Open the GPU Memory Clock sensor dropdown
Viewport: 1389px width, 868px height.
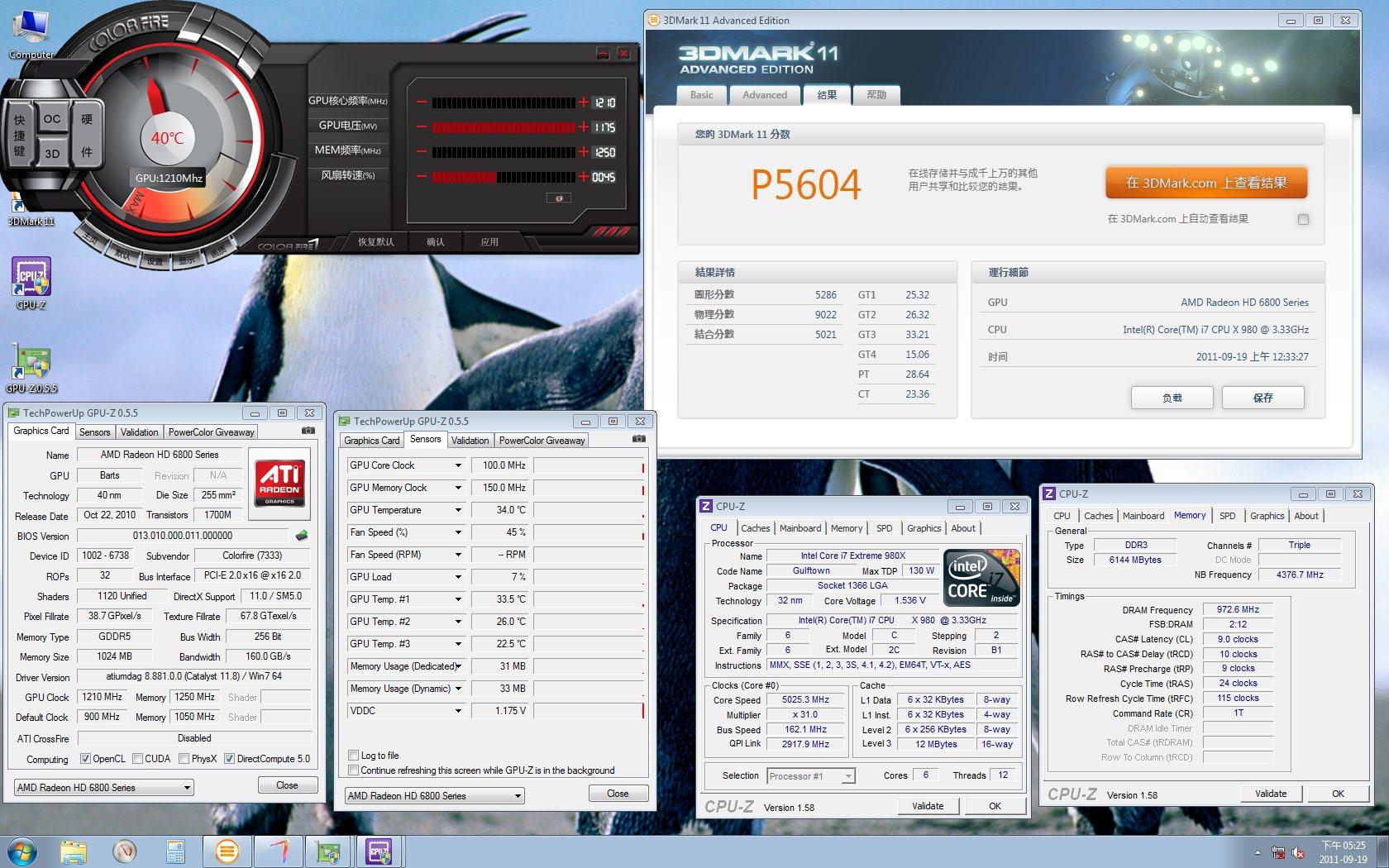pos(458,488)
